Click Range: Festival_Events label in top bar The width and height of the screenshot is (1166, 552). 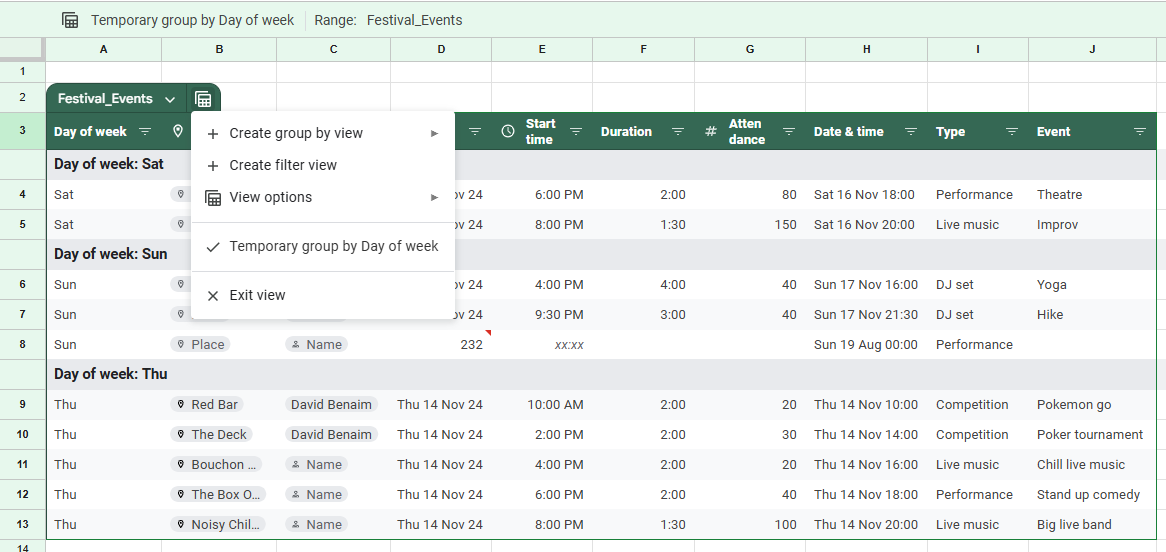[388, 20]
